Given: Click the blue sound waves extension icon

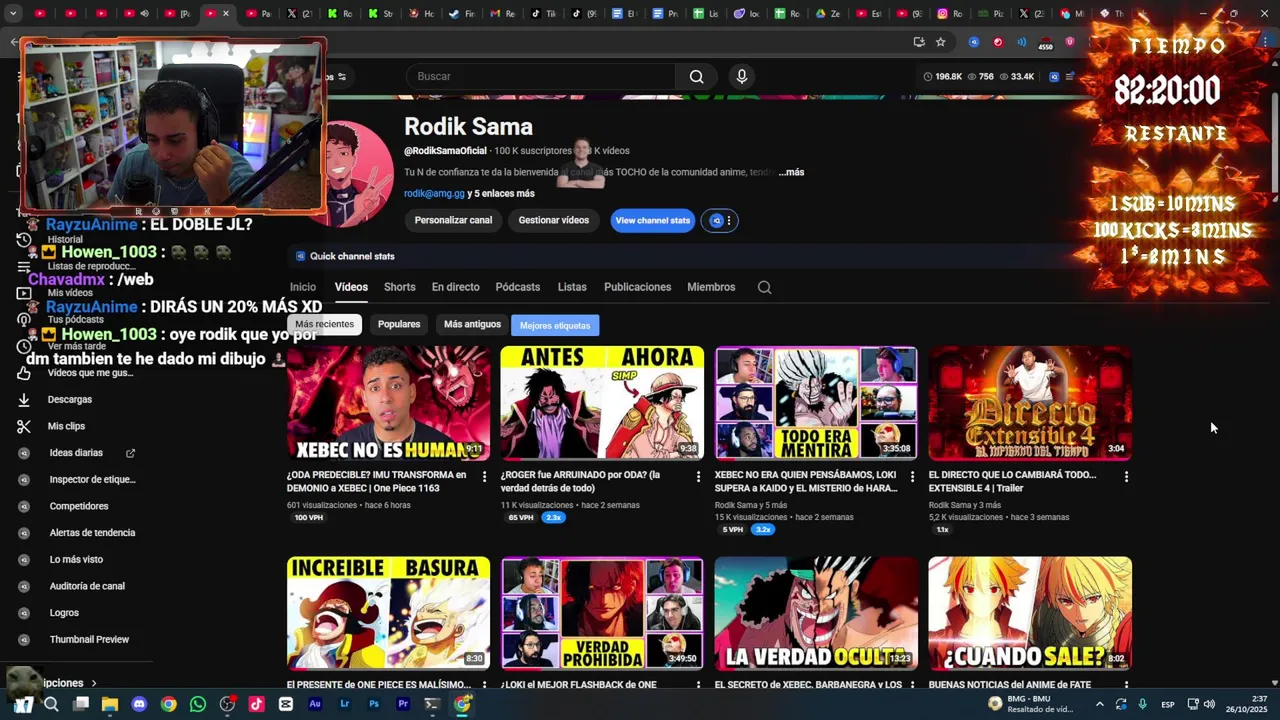Looking at the screenshot, I should coord(1021,42).
